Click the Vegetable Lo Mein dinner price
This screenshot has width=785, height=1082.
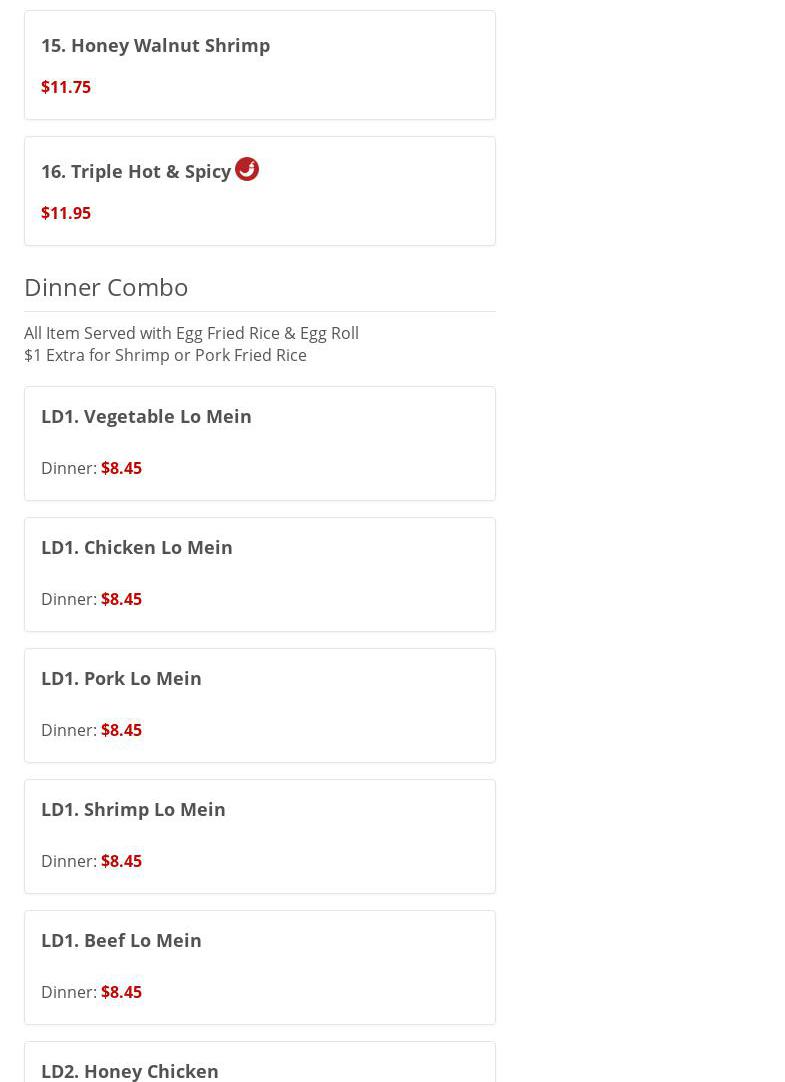click(x=121, y=468)
